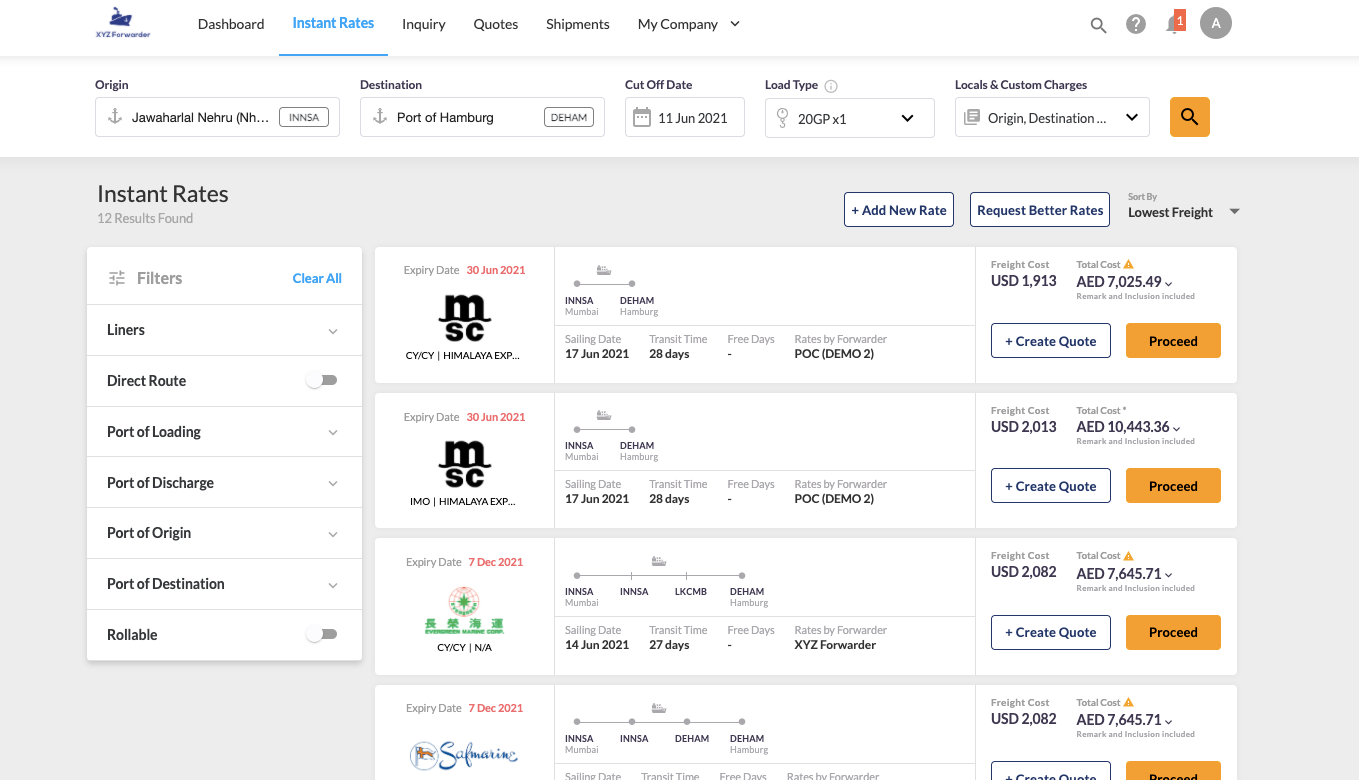Image resolution: width=1359 pixels, height=780 pixels.
Task: Click the orange search button to fetch rates
Action: pos(1189,117)
